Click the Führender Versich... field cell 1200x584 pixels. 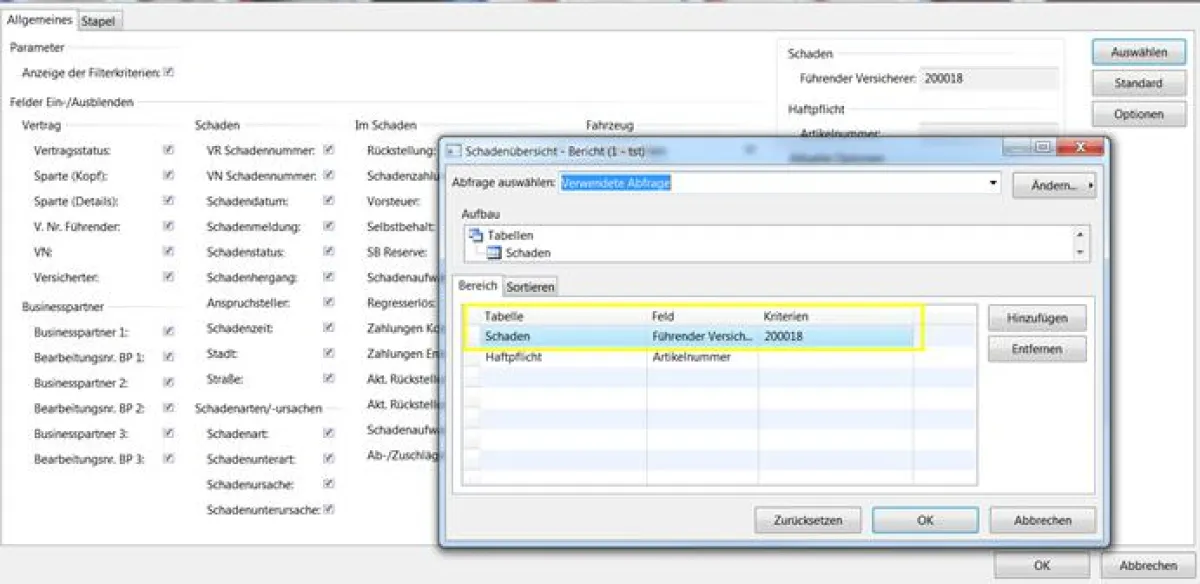coord(702,337)
